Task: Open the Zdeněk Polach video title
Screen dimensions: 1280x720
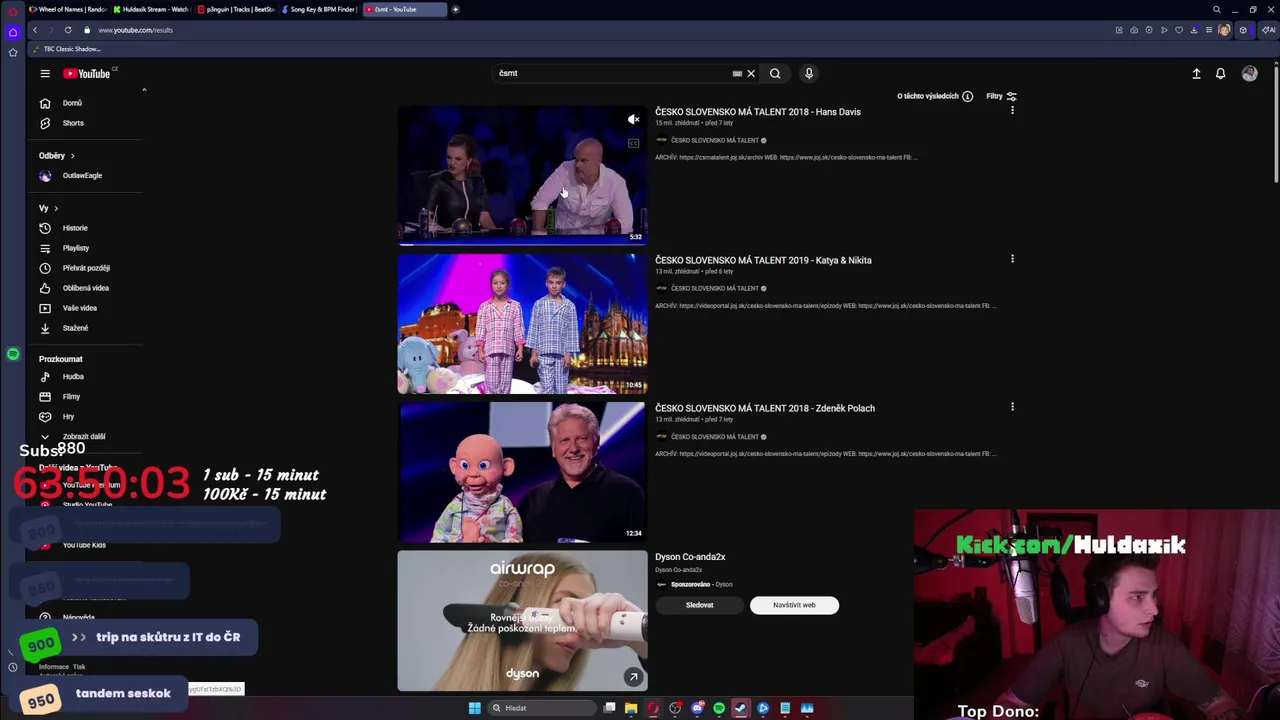Action: pyautogui.click(x=765, y=408)
